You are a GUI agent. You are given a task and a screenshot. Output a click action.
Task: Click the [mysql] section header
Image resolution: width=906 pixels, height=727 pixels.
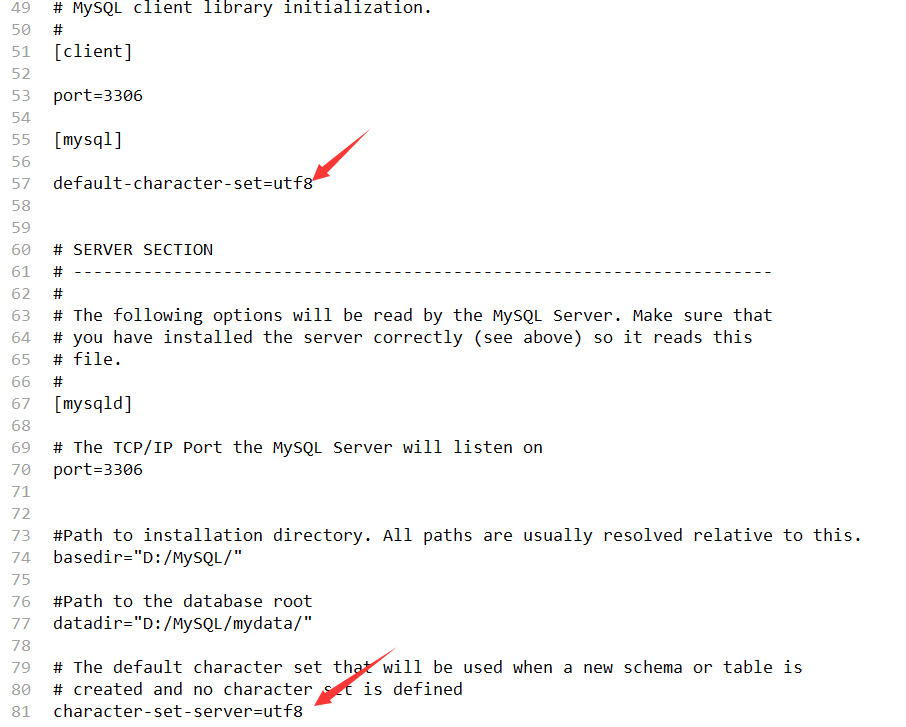tap(88, 140)
